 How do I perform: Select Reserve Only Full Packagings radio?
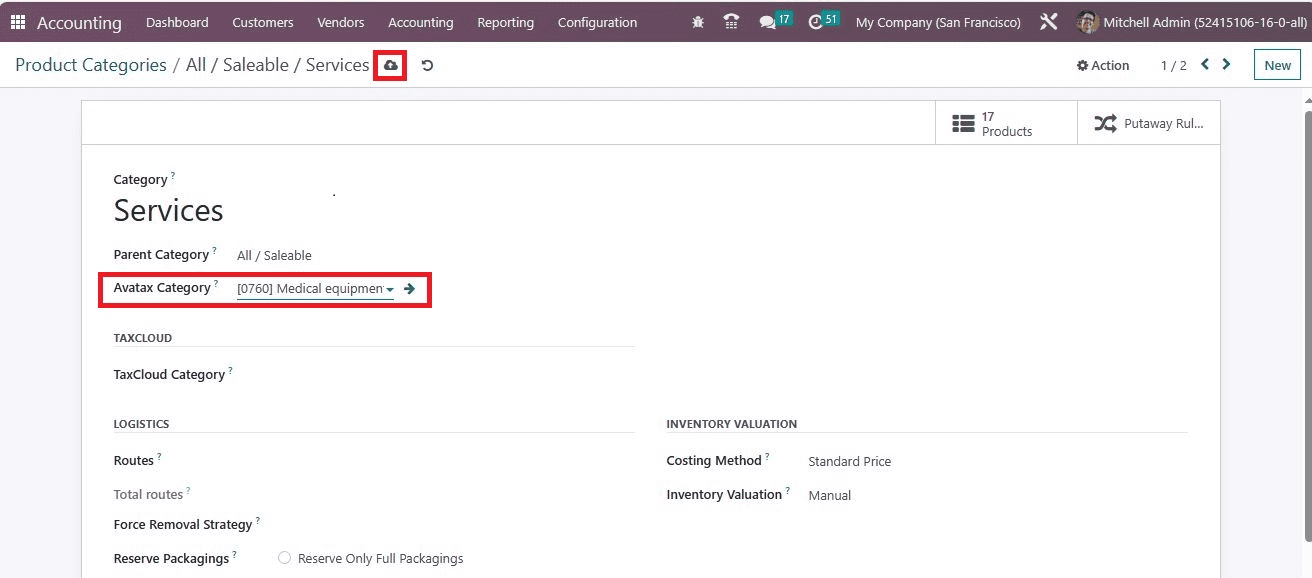click(x=285, y=558)
